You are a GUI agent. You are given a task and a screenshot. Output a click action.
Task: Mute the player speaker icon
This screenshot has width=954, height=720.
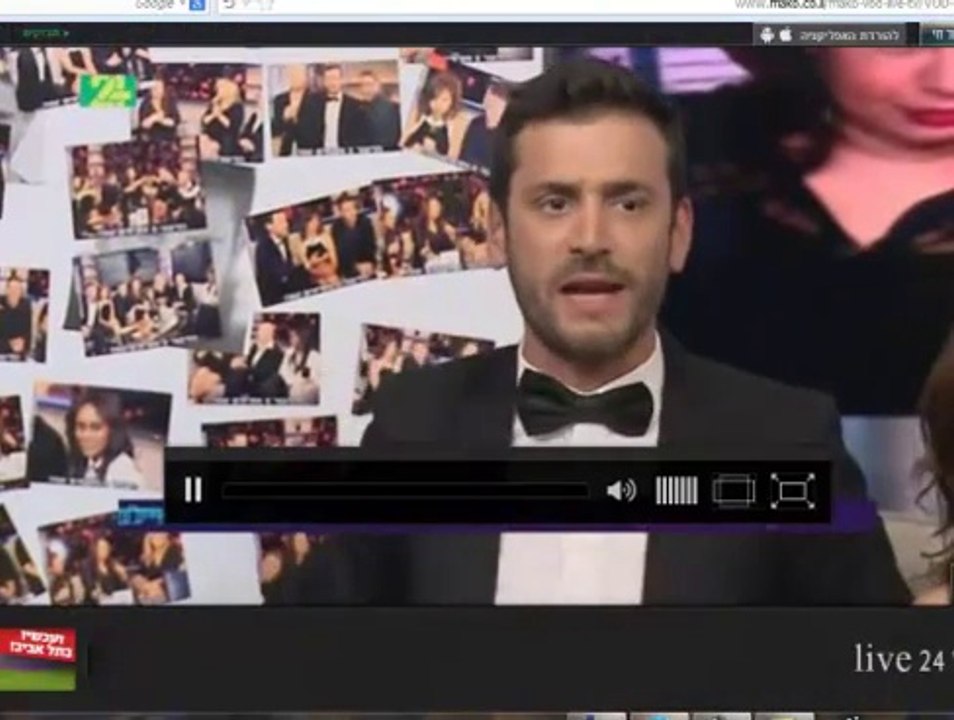coord(621,491)
